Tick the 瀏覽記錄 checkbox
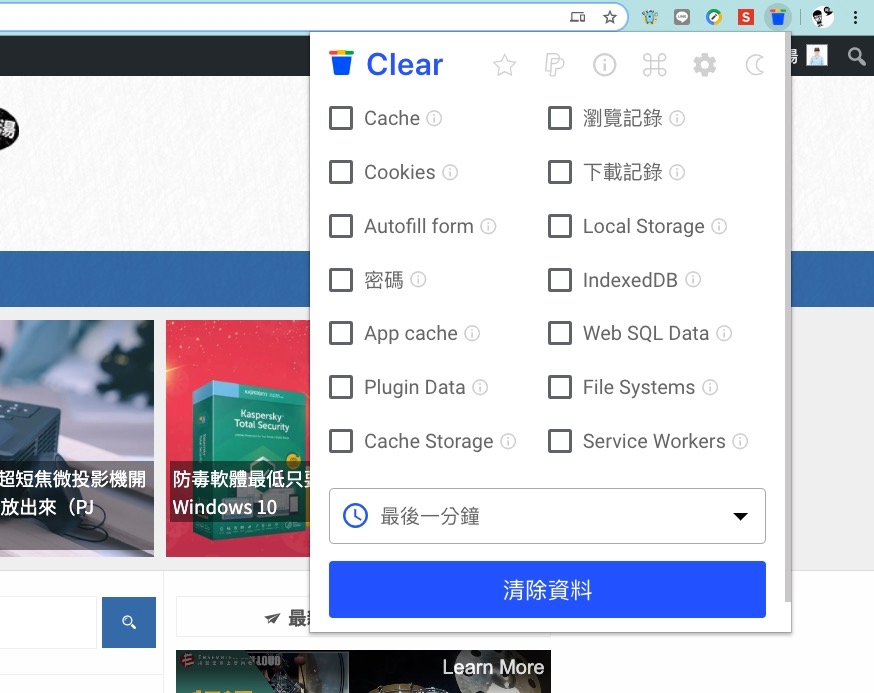 [560, 118]
